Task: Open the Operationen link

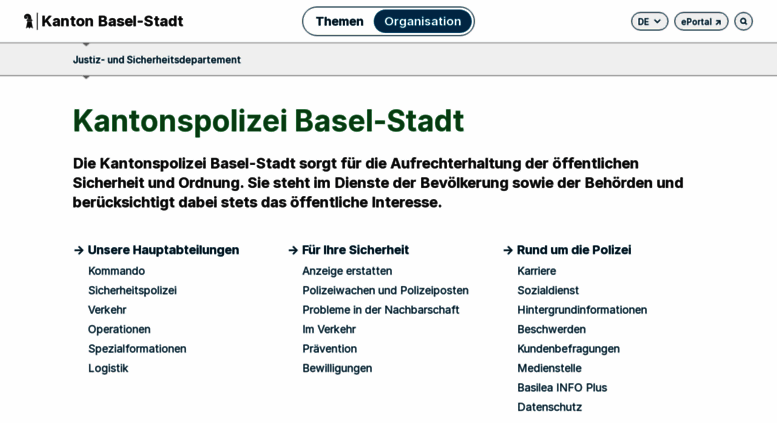Action: (119, 329)
